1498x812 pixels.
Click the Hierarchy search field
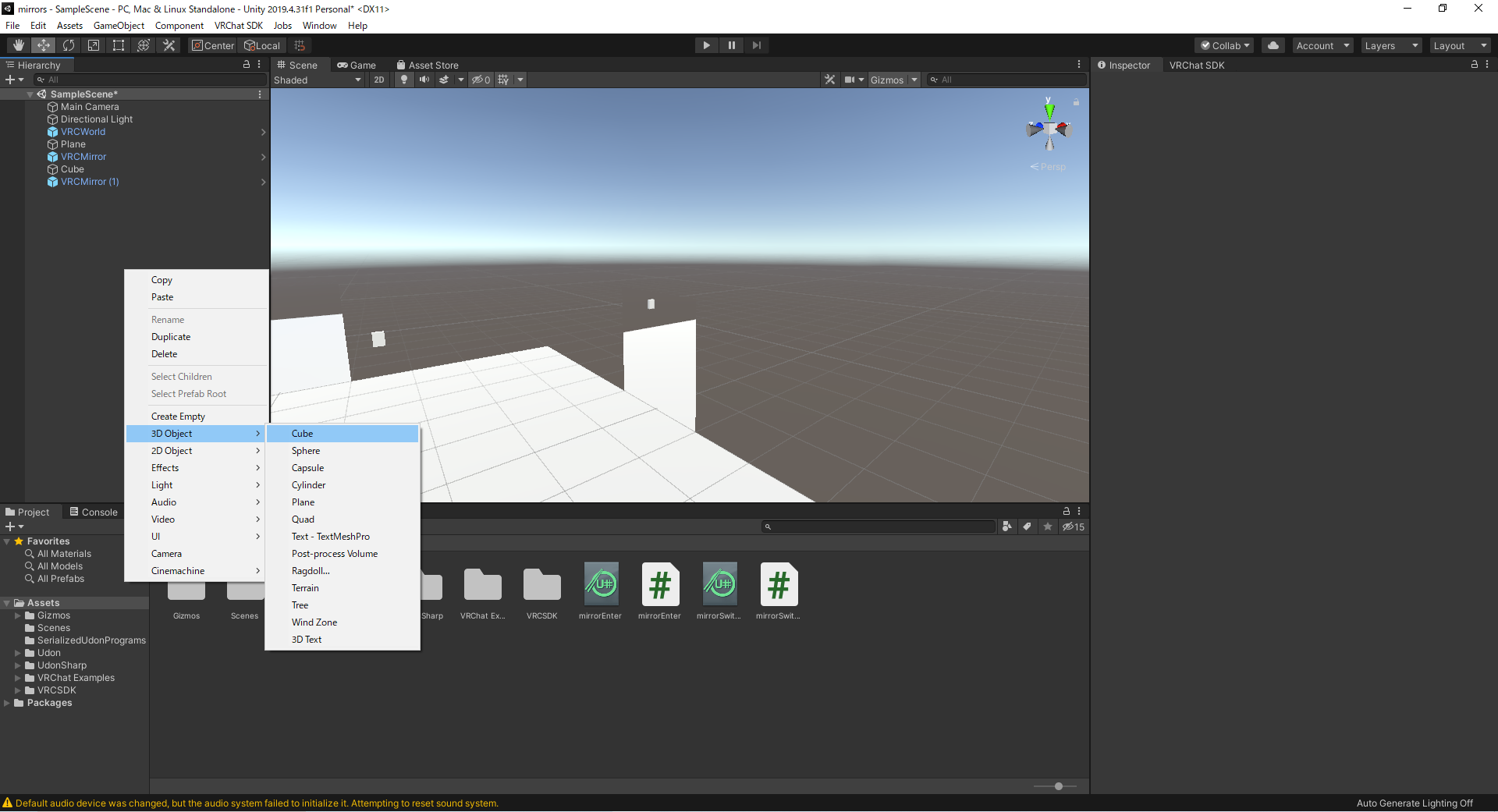(x=150, y=80)
